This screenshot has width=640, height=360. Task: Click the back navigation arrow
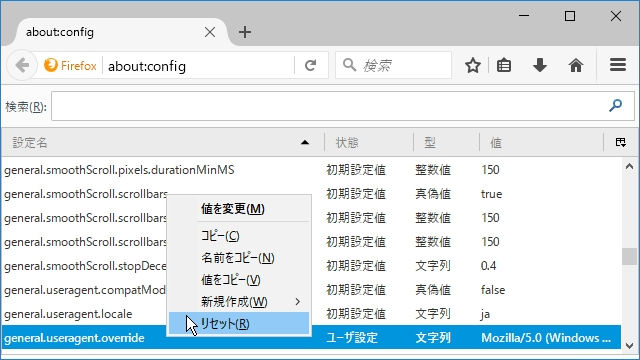22,65
